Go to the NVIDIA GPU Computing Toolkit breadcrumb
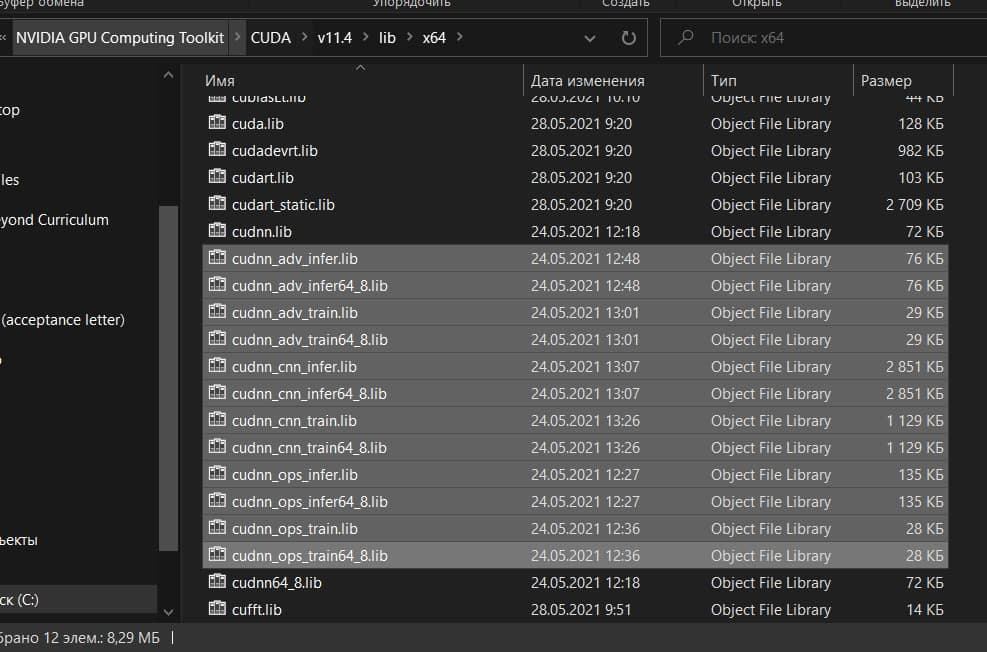Screen dimensions: 987x652 click(120, 38)
